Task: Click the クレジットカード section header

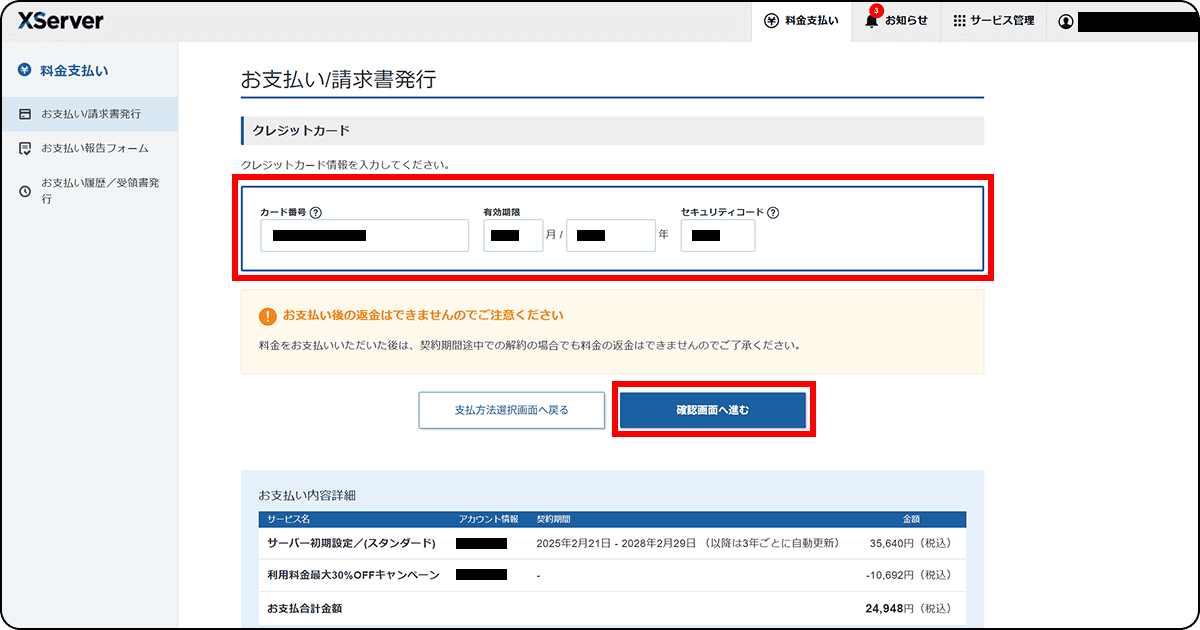Action: click(612, 131)
